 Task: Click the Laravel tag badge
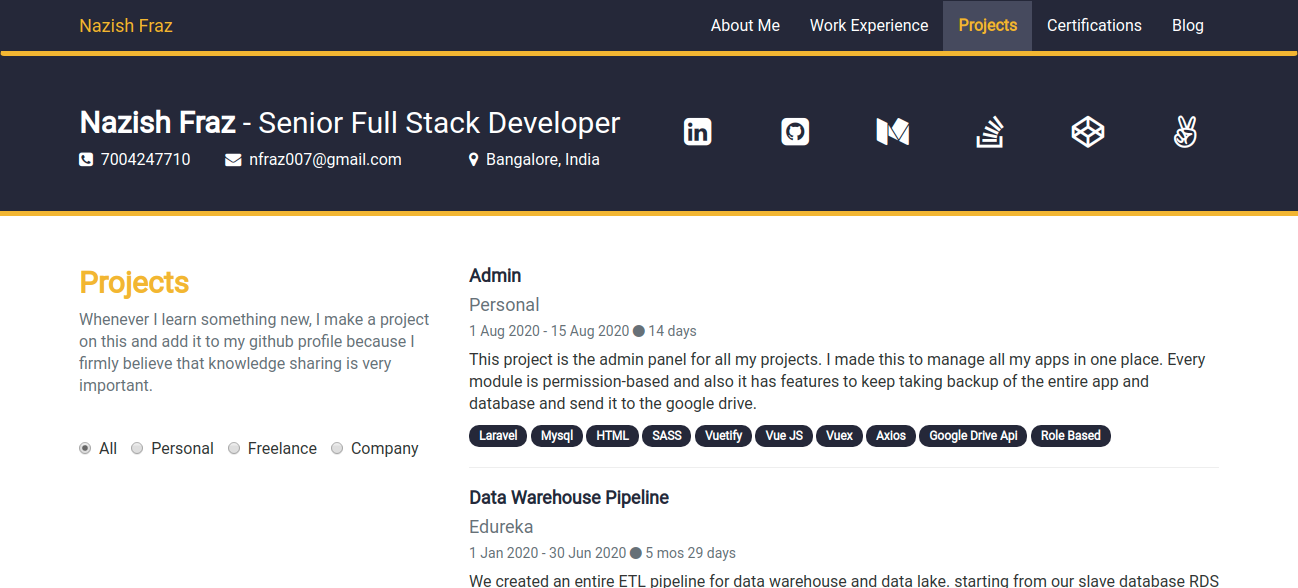pos(498,436)
